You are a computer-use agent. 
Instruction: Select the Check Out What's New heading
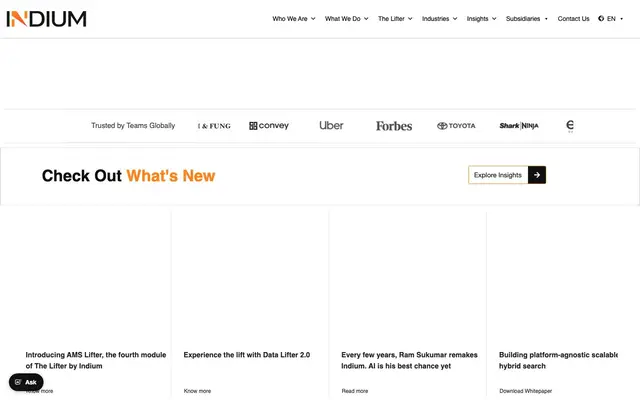pyautogui.click(x=129, y=176)
